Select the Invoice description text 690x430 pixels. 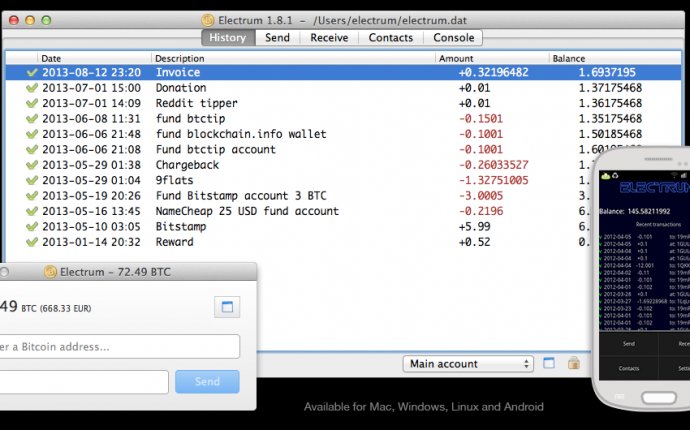178,73
